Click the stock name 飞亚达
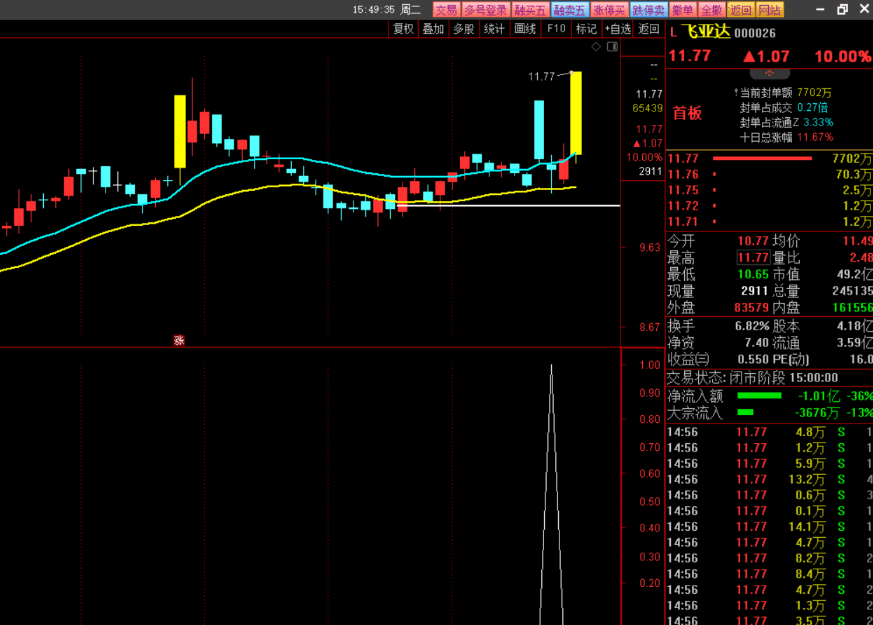The width and height of the screenshot is (873, 625). pyautogui.click(x=706, y=32)
